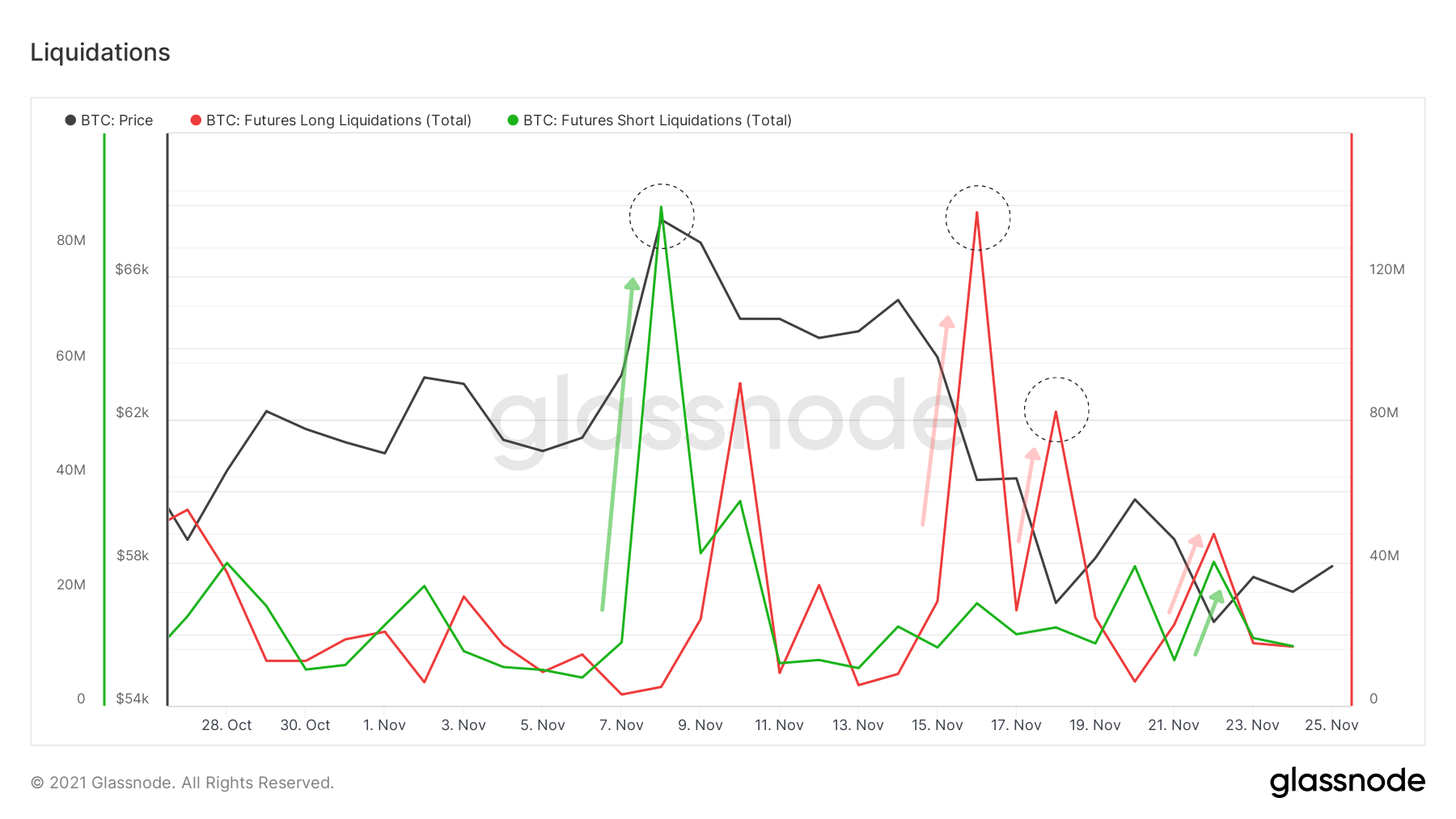Click the $66k price axis label
This screenshot has height=819, width=1456.
click(x=132, y=269)
